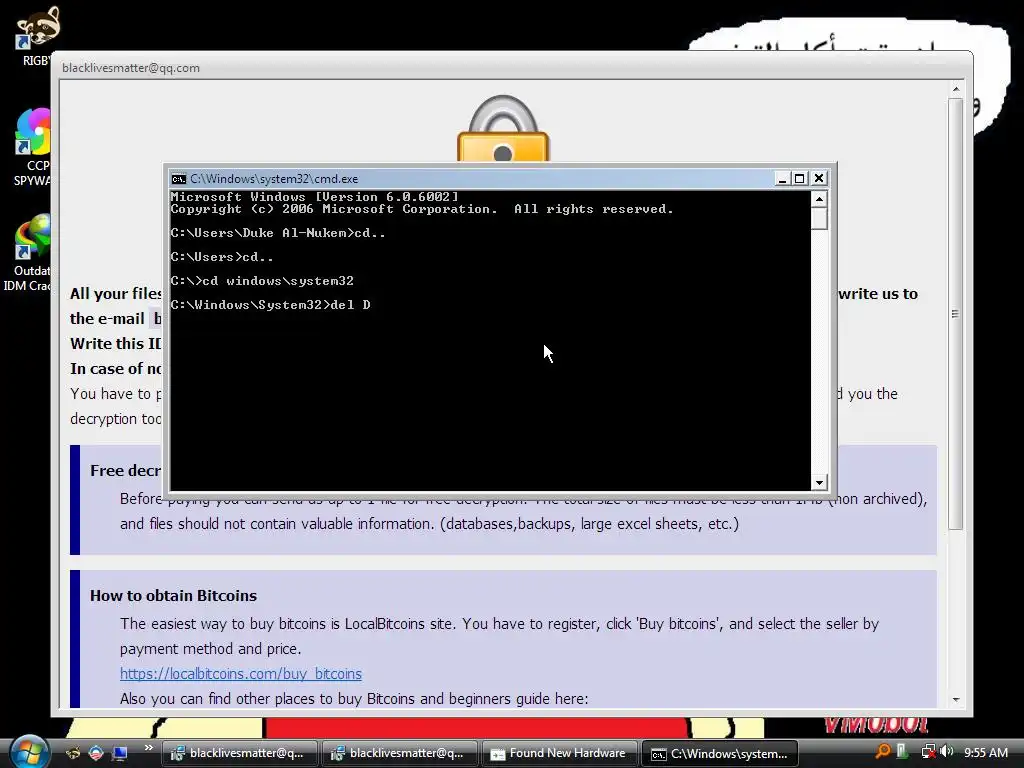Minimize the cmd.exe window
The image size is (1024, 768).
[x=782, y=178]
